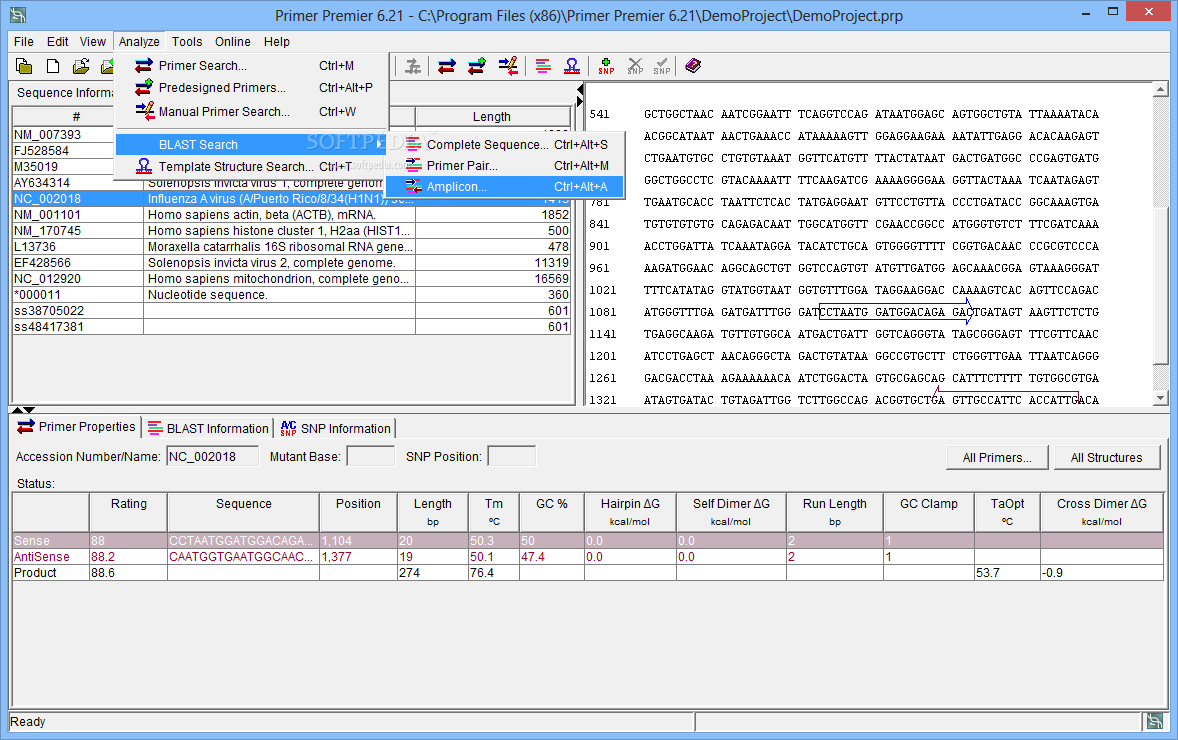Screen dimensions: 1178x740
Task: Select sequence row NM_007393
Action: tap(63, 134)
